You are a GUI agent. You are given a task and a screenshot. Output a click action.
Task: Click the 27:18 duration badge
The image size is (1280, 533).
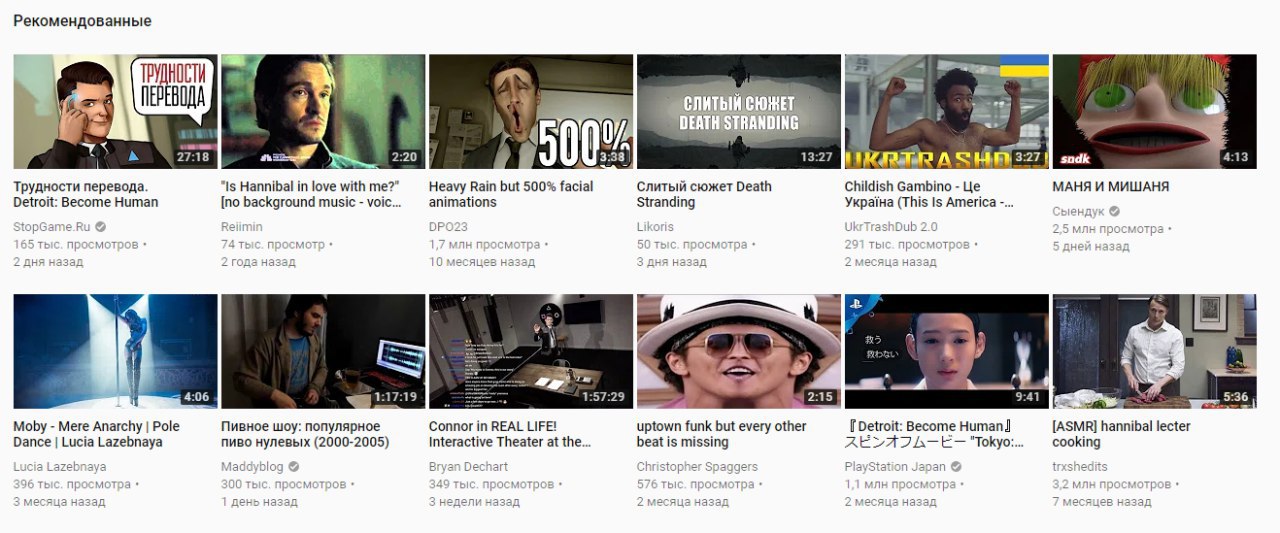click(x=193, y=157)
